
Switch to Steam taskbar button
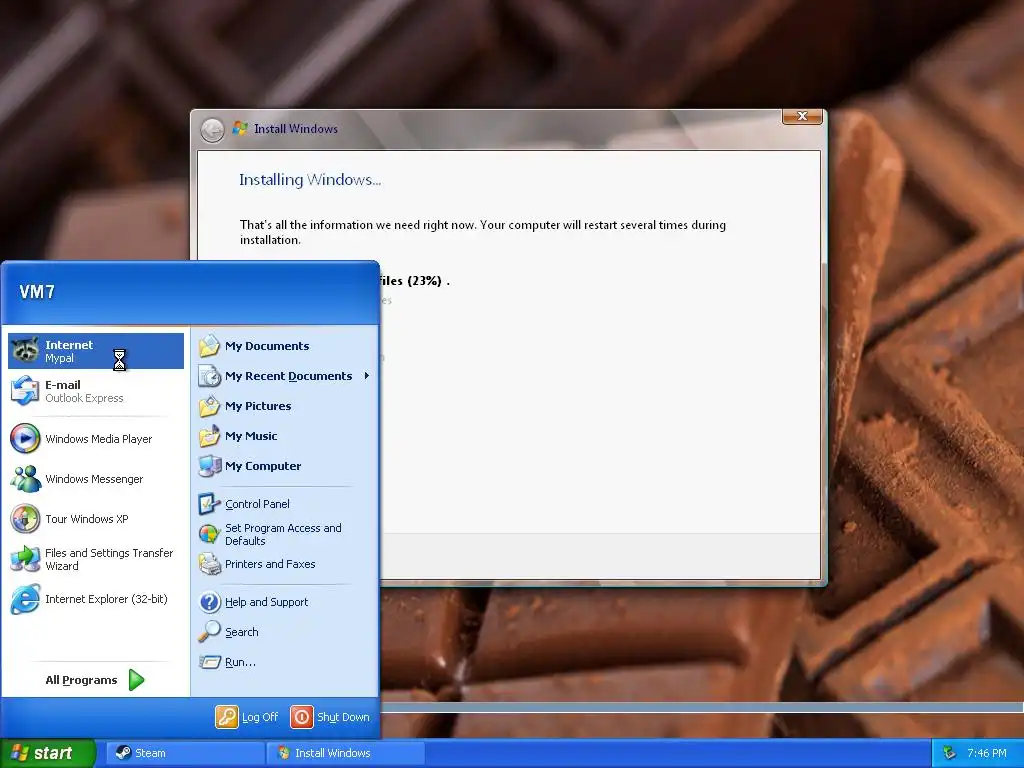[185, 753]
